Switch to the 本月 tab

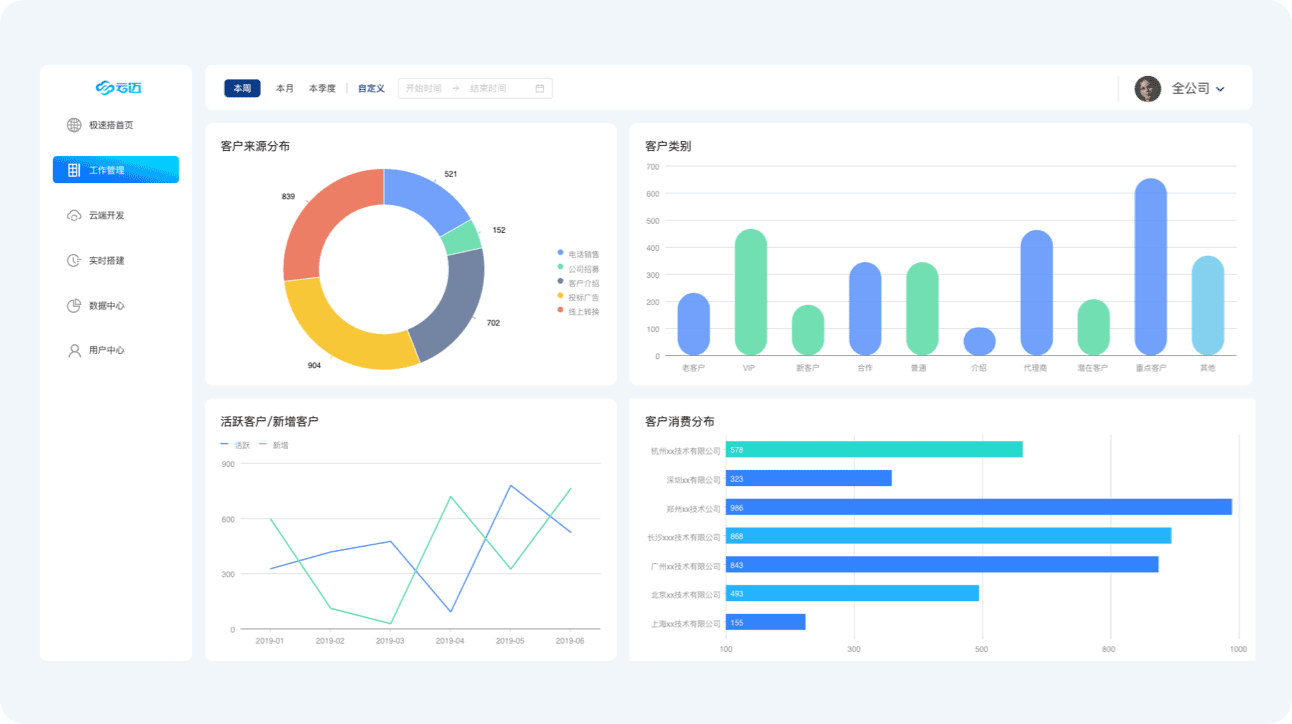point(285,89)
